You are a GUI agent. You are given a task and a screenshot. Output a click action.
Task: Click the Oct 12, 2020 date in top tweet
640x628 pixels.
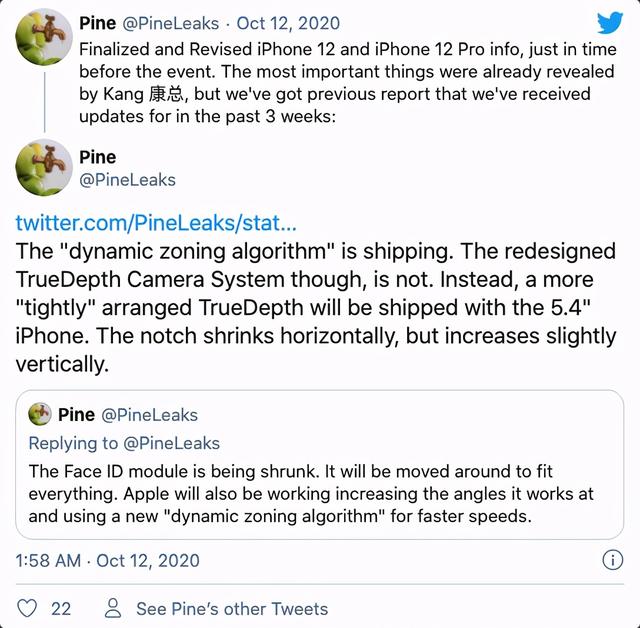coord(288,23)
